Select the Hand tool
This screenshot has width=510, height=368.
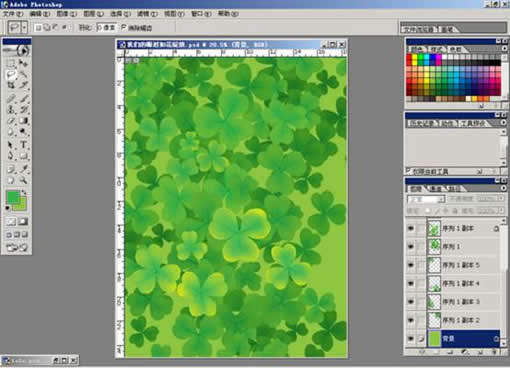(x=11, y=180)
